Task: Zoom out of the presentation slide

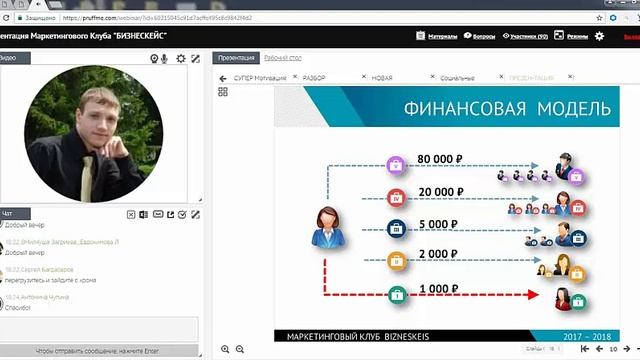Action: [240, 349]
